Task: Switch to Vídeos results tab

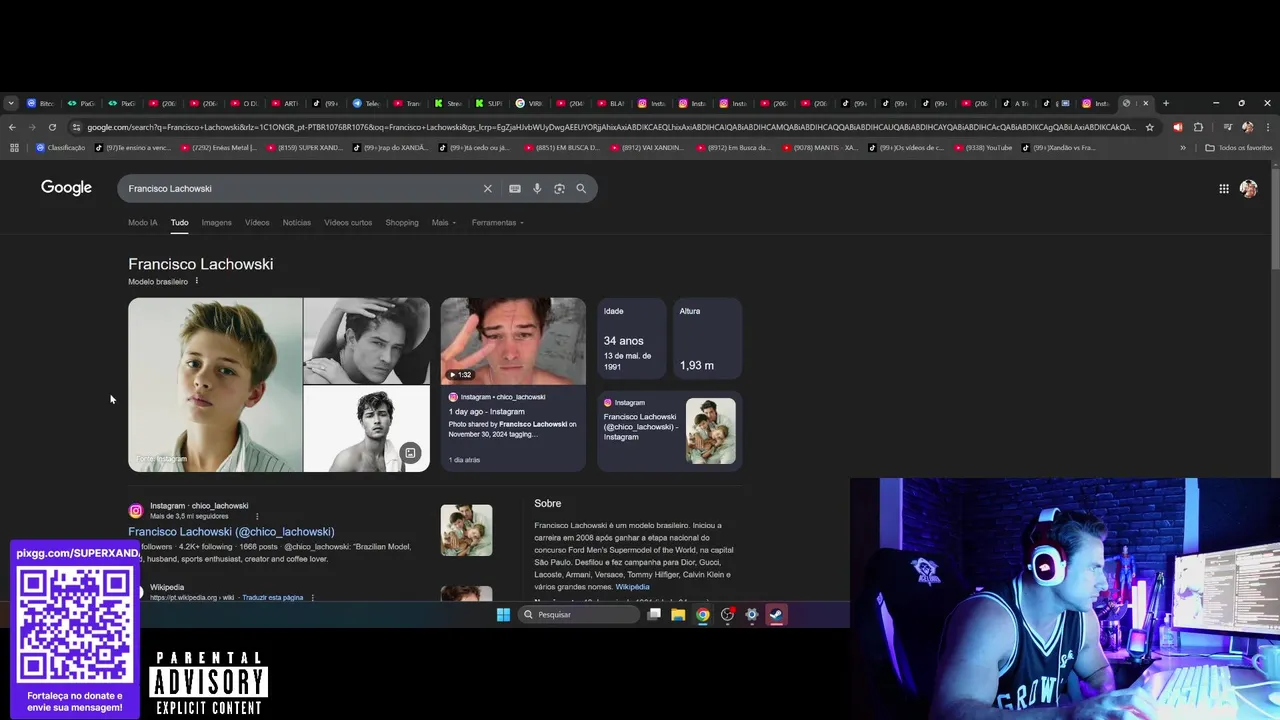Action: tap(257, 222)
